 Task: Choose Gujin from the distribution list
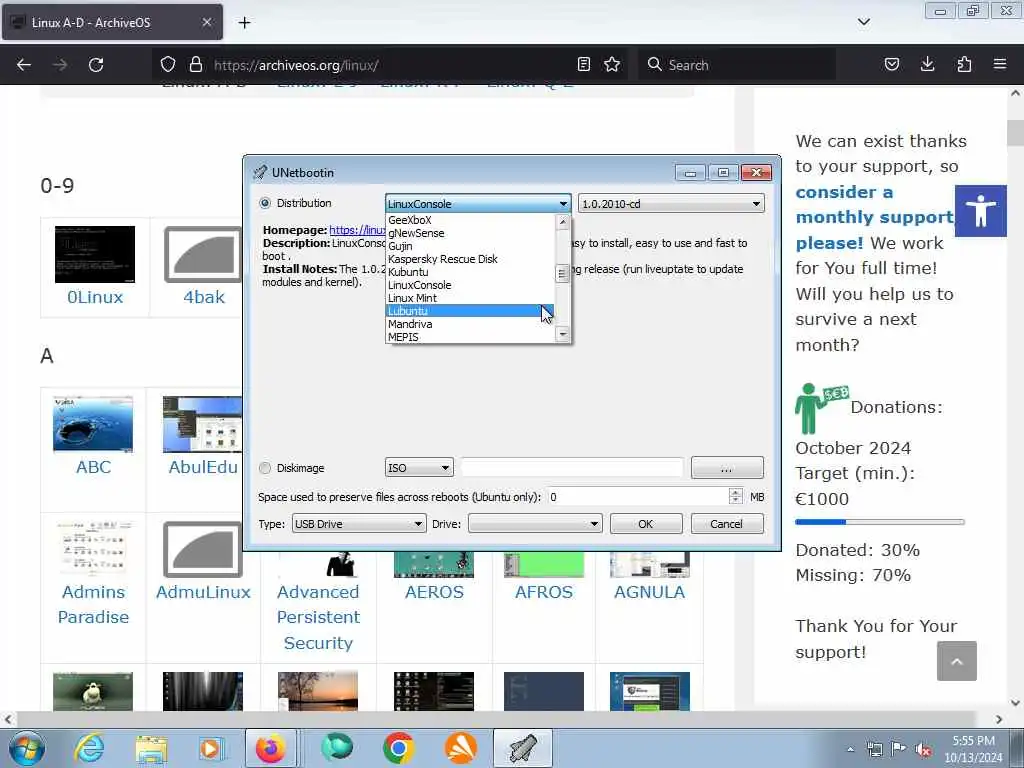(470, 246)
